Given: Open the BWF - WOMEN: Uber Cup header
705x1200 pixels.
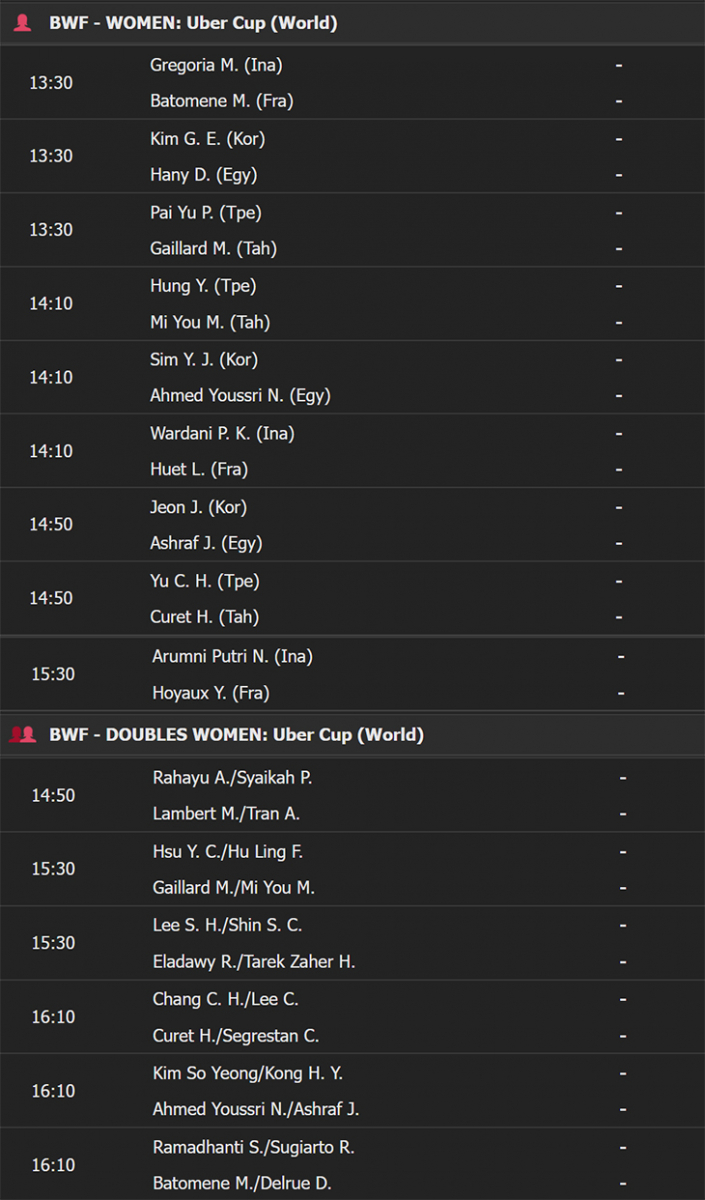Looking at the screenshot, I should [x=352, y=23].
